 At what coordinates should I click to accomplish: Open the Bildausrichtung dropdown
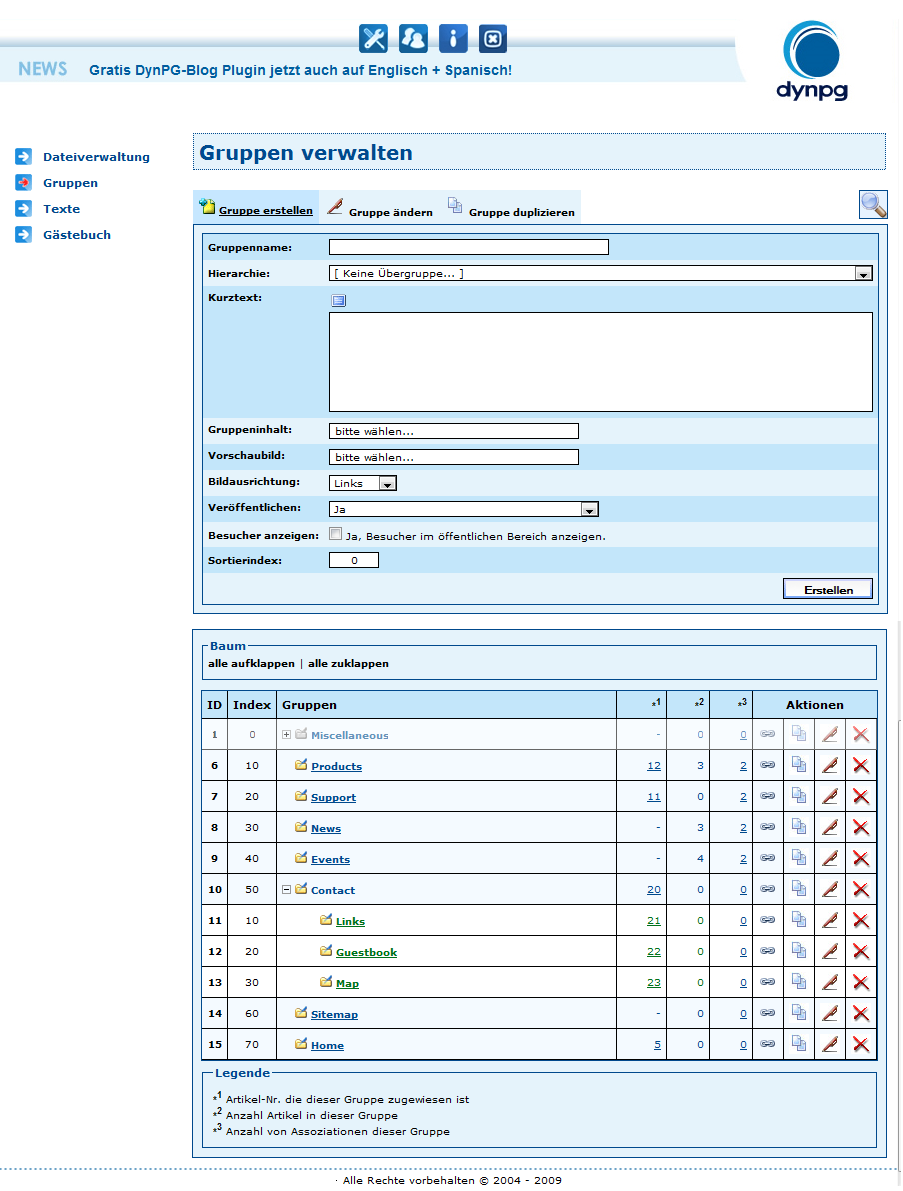pyautogui.click(x=387, y=484)
